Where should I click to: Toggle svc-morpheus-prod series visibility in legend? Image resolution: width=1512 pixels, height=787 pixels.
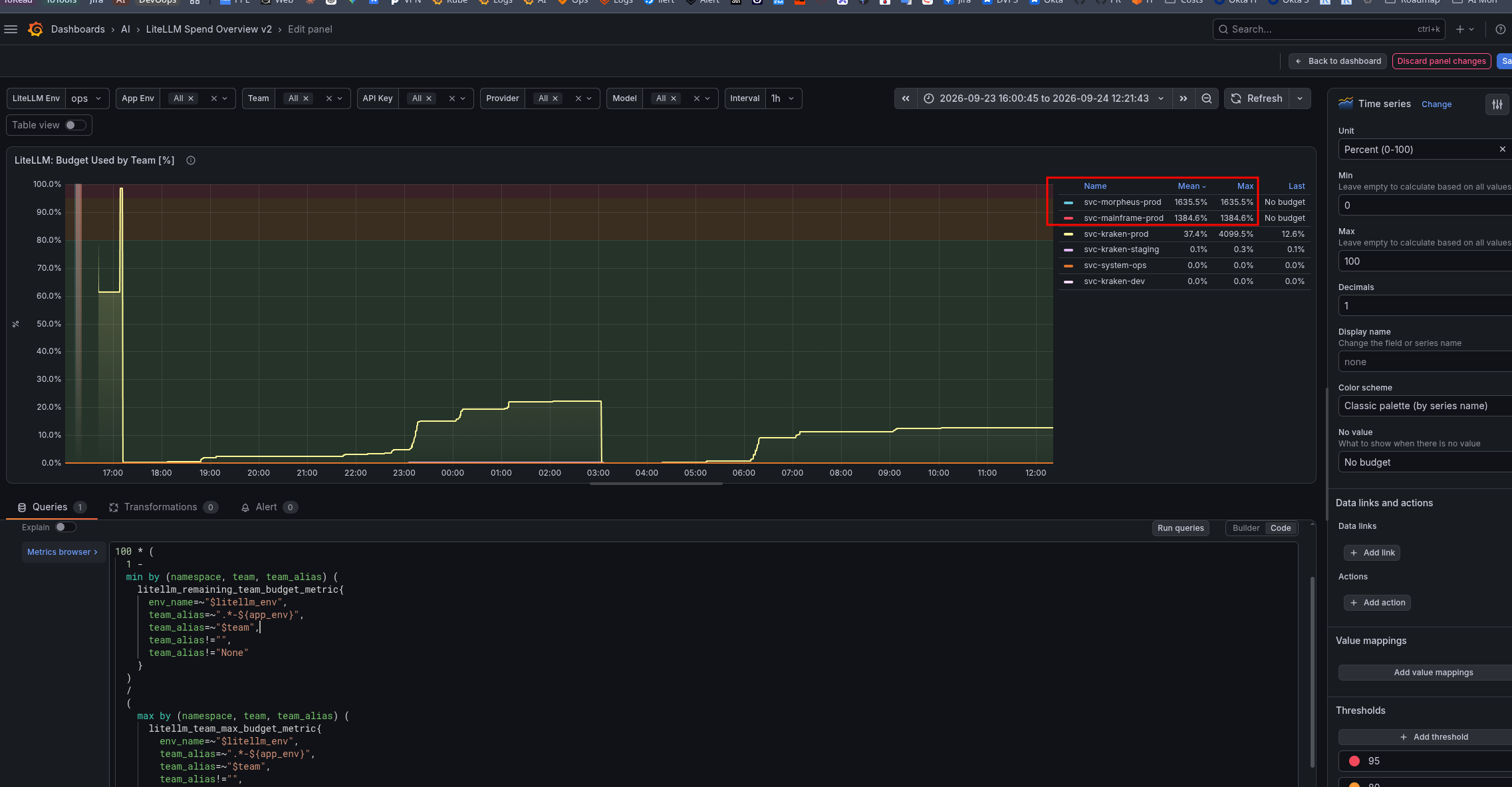(x=1122, y=202)
